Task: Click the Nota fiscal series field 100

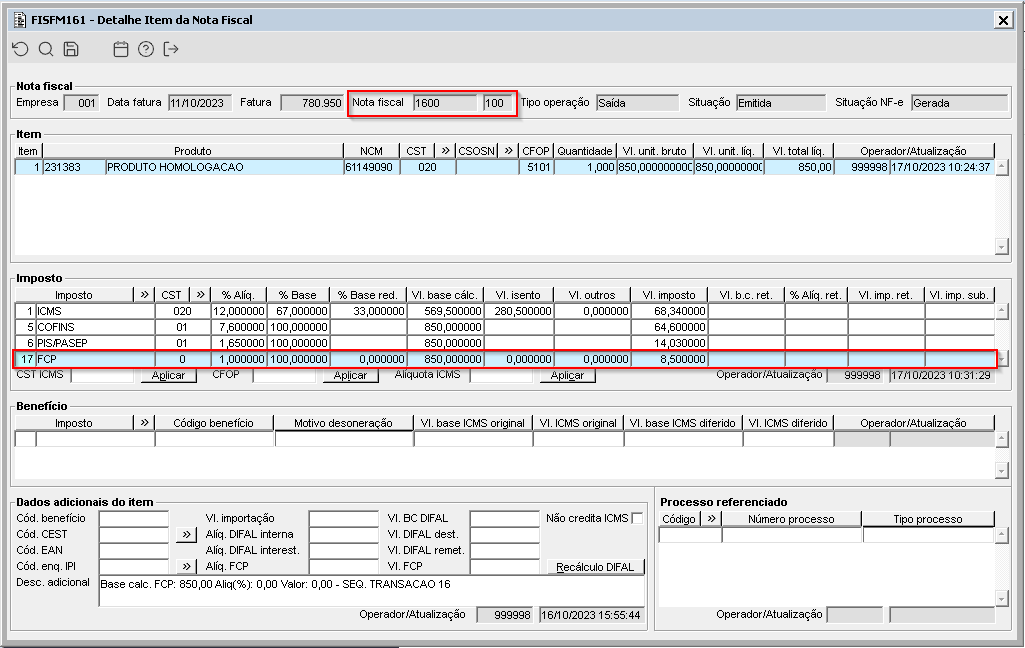Action: [498, 103]
